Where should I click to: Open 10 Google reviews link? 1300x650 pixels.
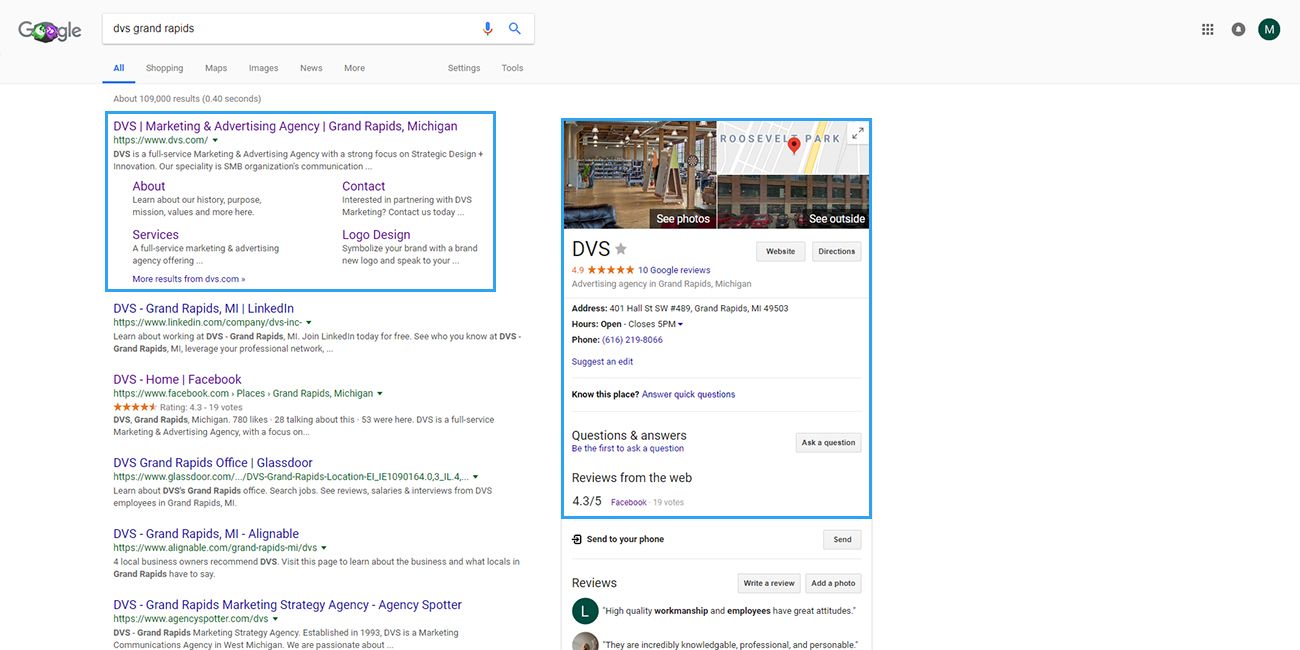coord(674,270)
